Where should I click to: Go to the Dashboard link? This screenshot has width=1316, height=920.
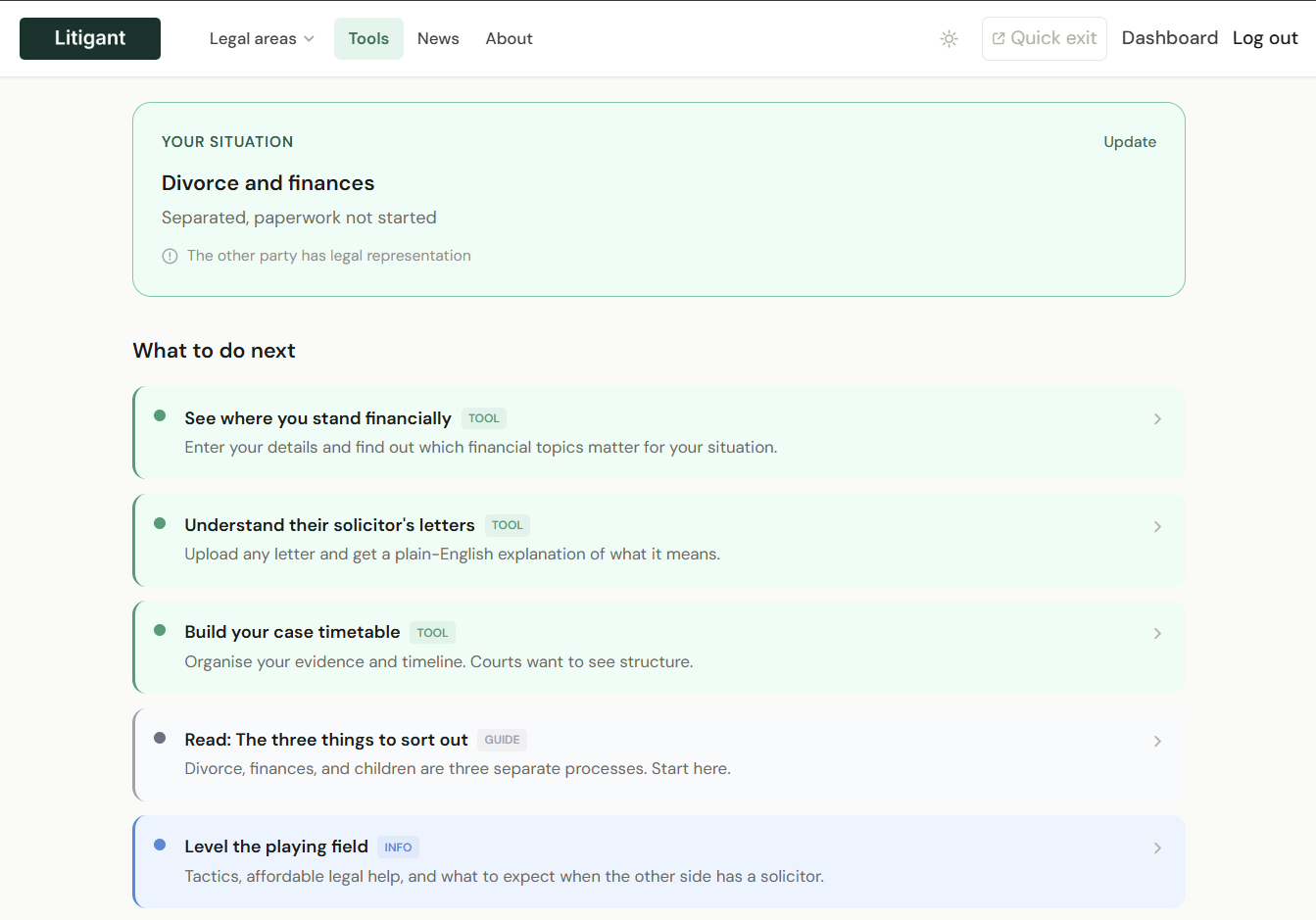coord(1169,38)
